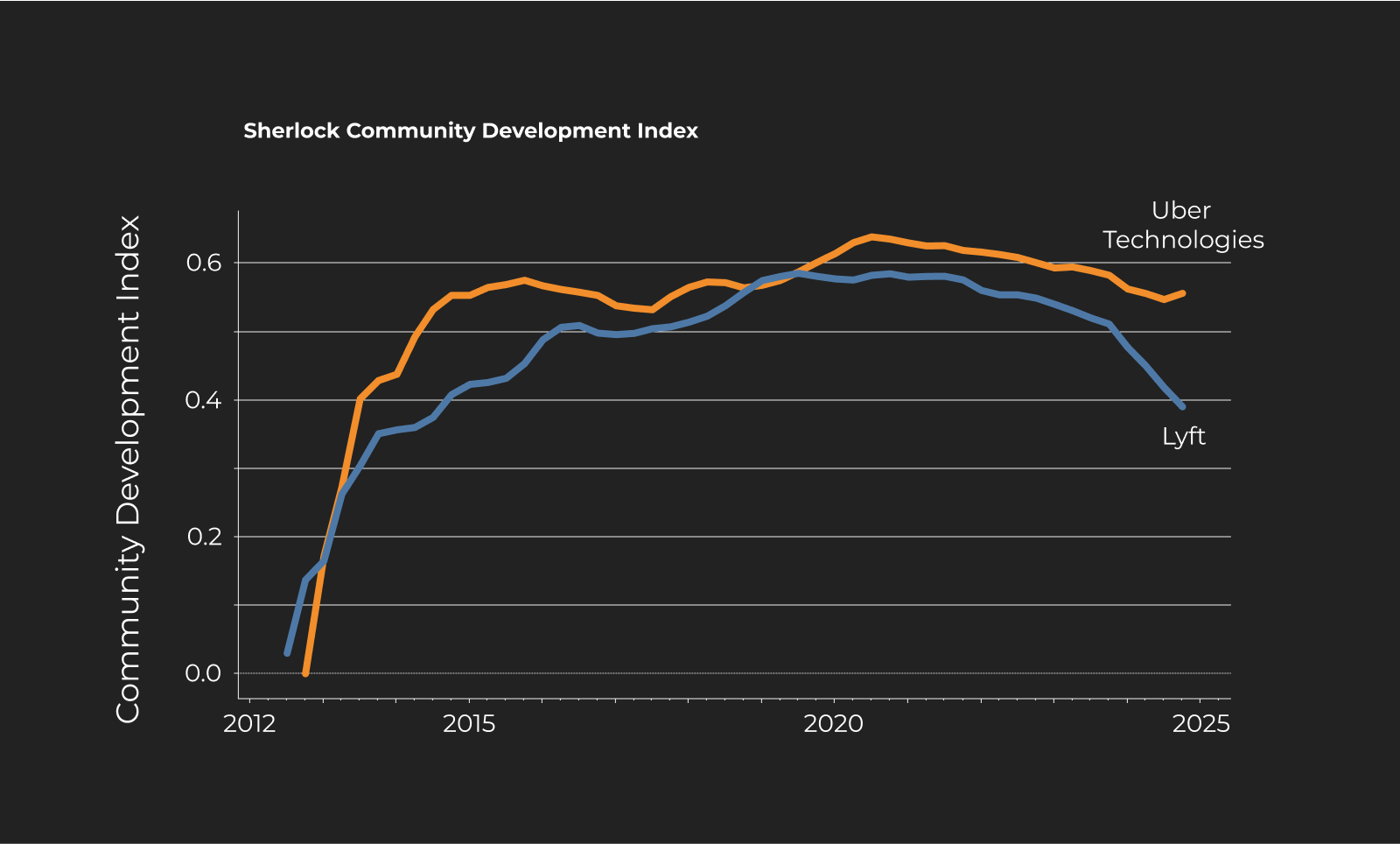Click the 2020 x-axis year label
The image size is (1400, 844).
(x=833, y=724)
